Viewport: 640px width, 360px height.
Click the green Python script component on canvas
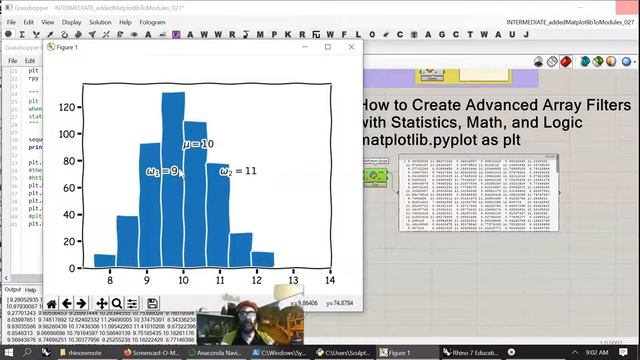pos(375,176)
